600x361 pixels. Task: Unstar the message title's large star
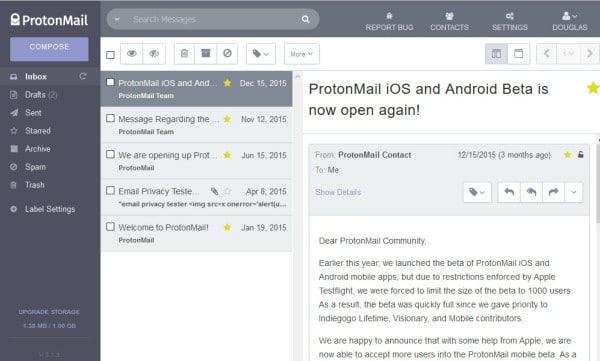coord(593,88)
